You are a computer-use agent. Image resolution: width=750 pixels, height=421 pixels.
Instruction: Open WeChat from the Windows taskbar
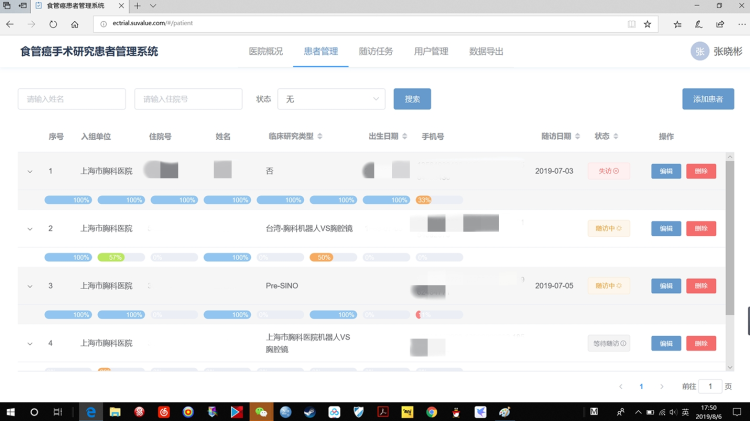[x=262, y=411]
